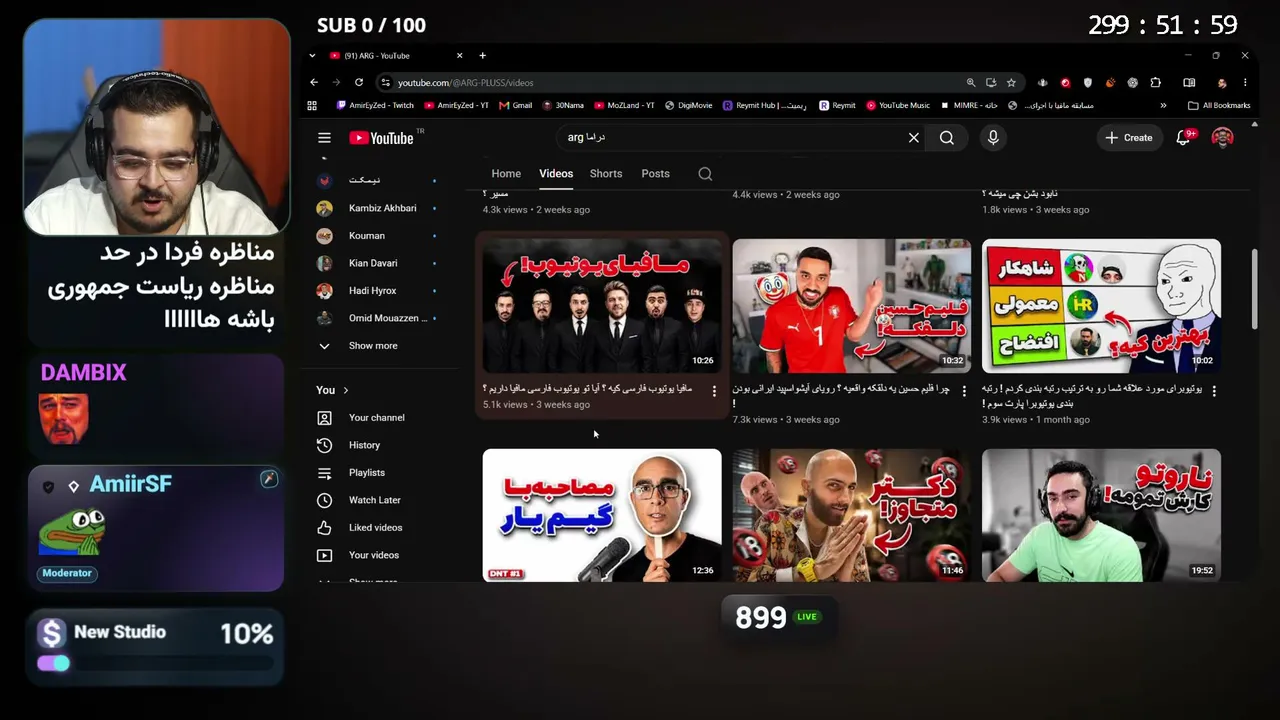The image size is (1280, 720).
Task: Play the 10:32 red jersey video thumbnail
Action: click(x=852, y=306)
